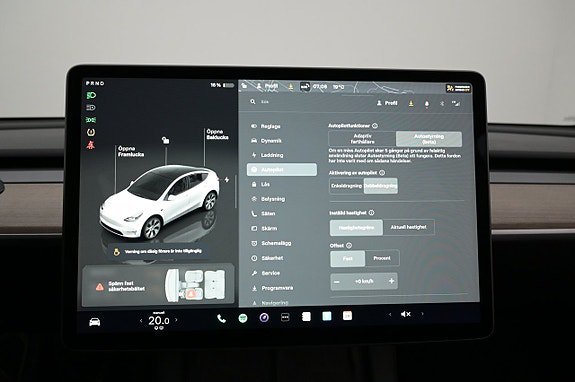Tap the white Model Y car image
This screenshot has height=382, width=575.
pyautogui.click(x=160, y=201)
